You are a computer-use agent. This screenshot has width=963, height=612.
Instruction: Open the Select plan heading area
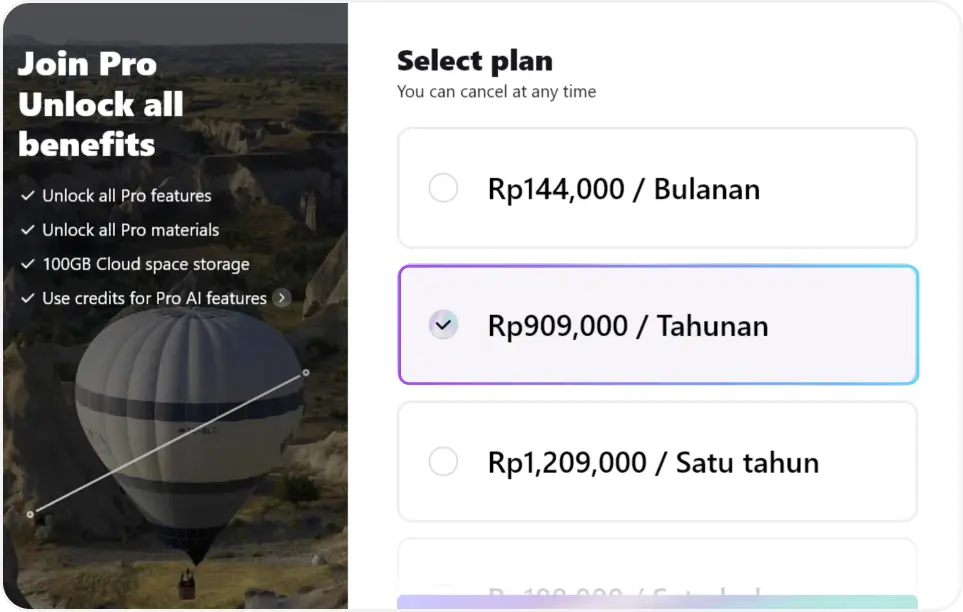475,60
